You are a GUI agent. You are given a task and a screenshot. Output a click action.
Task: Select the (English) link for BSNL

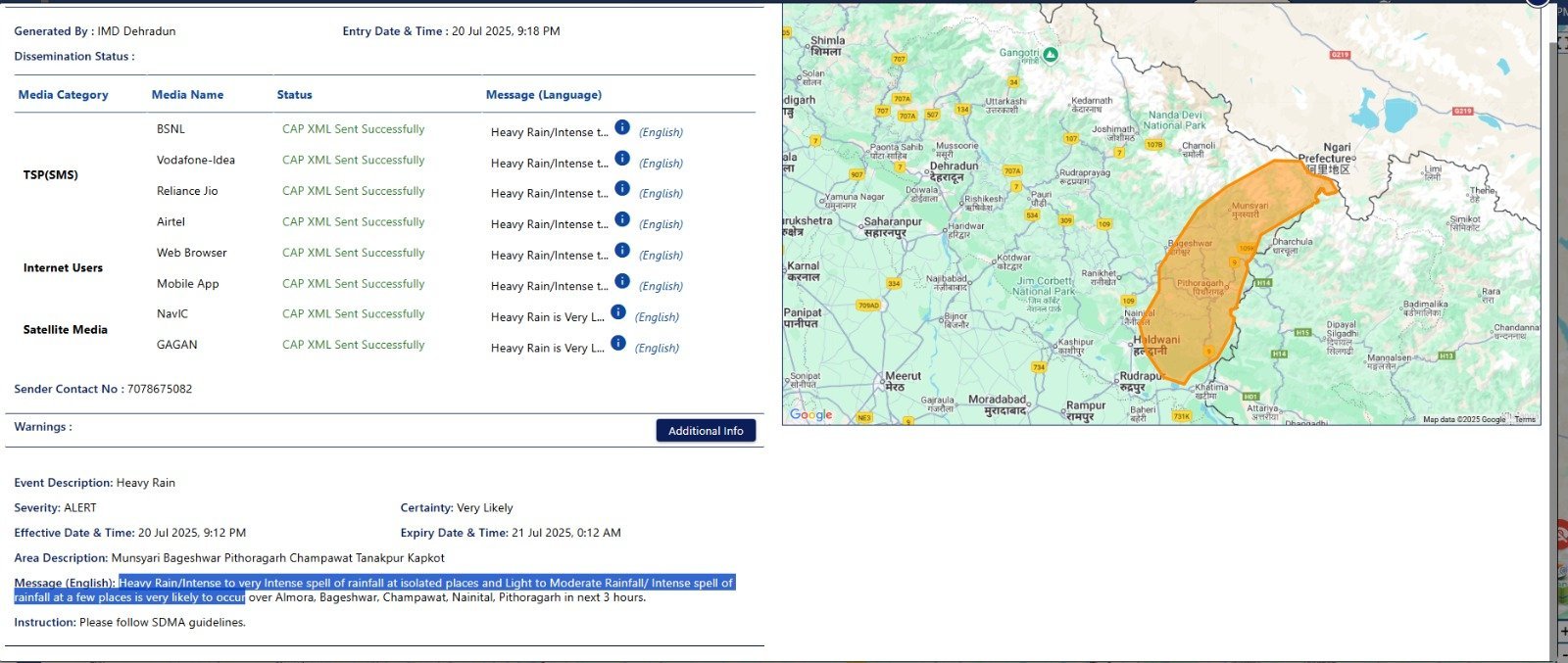661,132
